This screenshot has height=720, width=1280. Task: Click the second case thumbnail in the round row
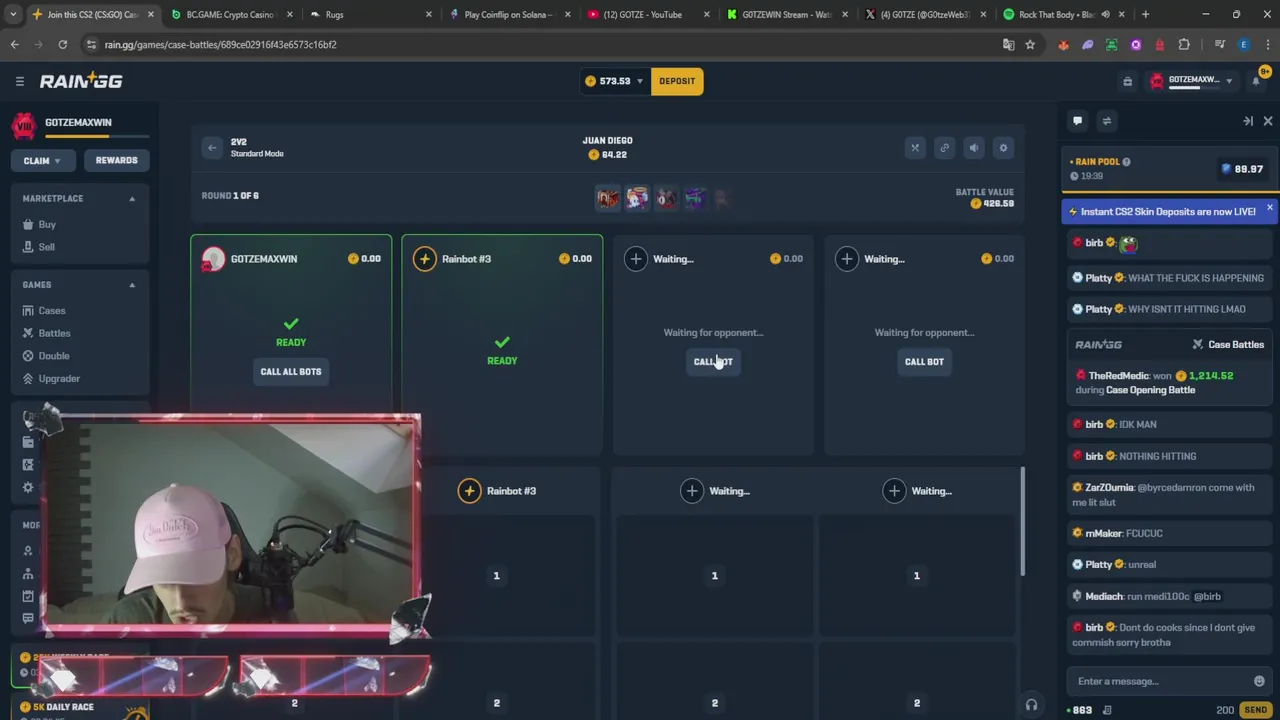(x=637, y=198)
